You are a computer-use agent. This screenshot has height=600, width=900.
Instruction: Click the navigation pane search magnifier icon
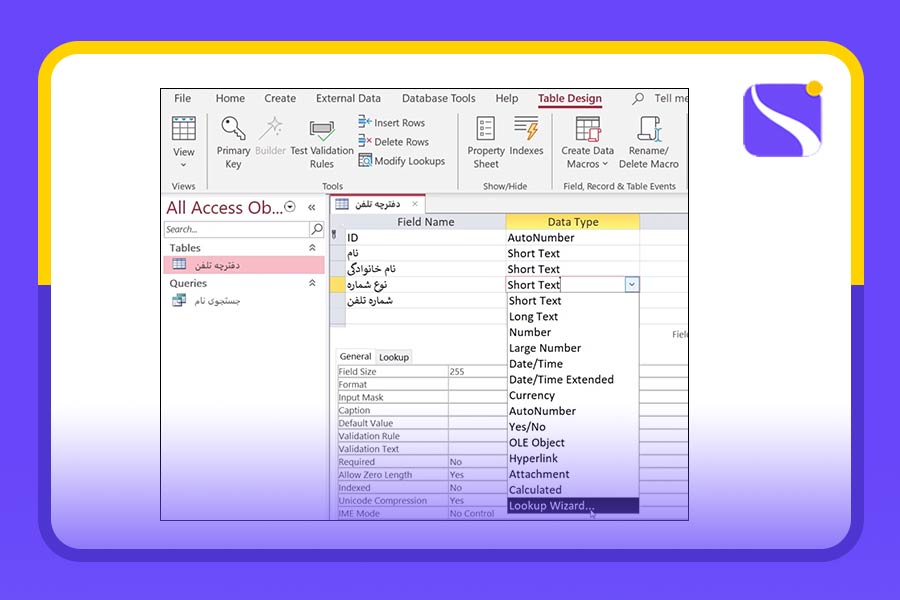click(x=316, y=229)
